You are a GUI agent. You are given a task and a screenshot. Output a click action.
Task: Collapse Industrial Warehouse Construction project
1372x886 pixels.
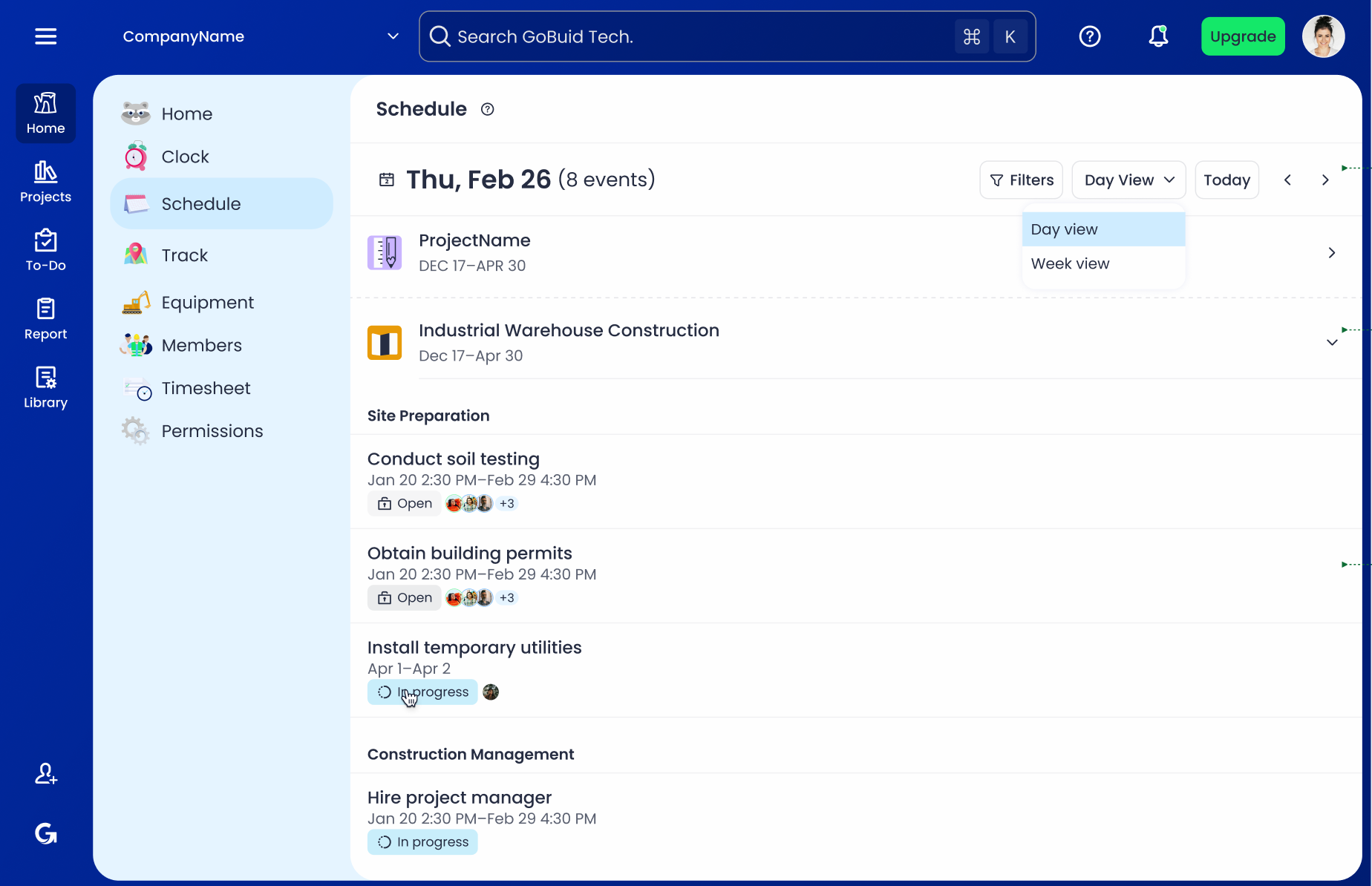(x=1332, y=343)
